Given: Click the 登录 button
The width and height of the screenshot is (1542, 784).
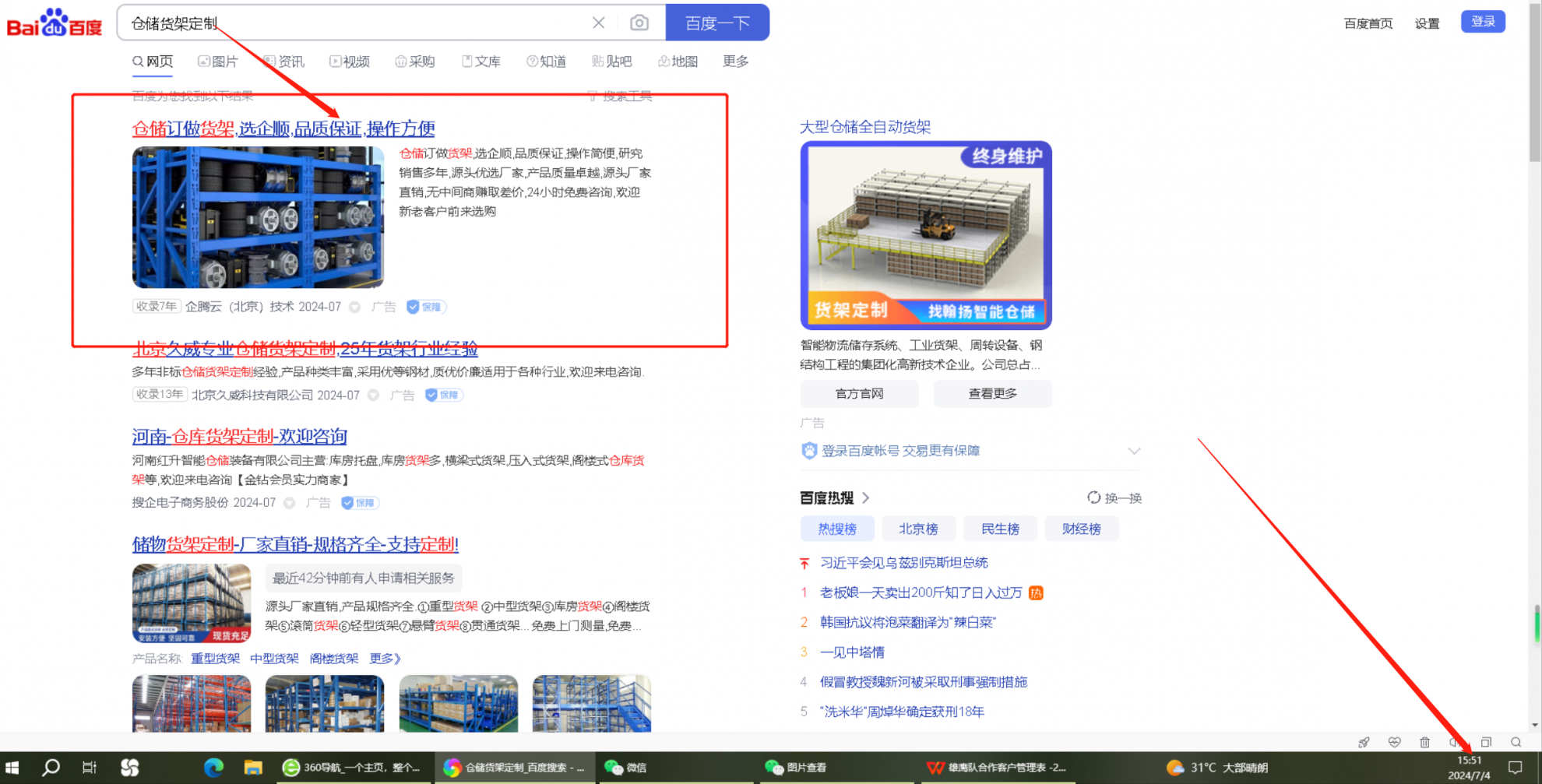Looking at the screenshot, I should coord(1483,22).
